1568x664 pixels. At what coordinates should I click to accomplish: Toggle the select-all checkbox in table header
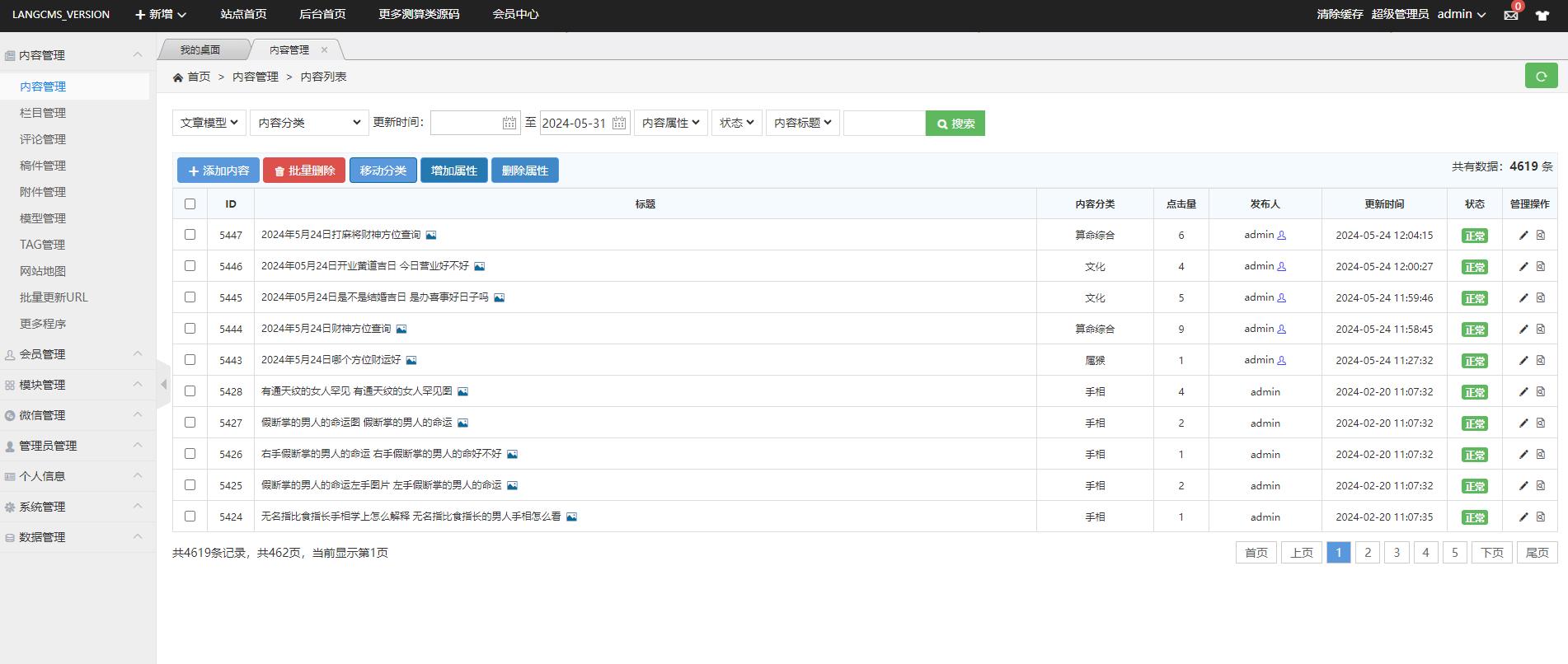[190, 203]
